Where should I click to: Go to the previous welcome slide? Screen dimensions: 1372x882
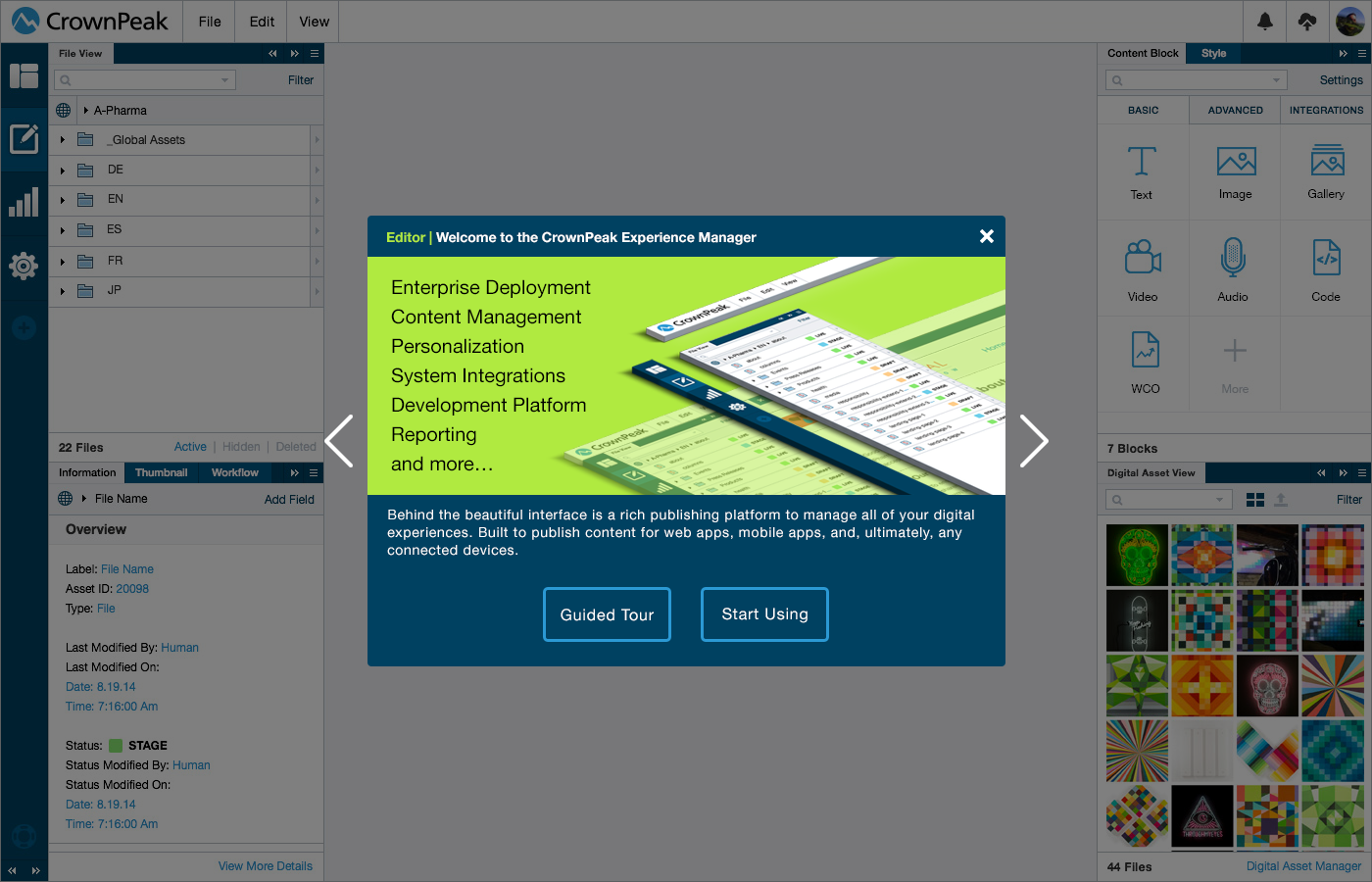click(x=339, y=441)
